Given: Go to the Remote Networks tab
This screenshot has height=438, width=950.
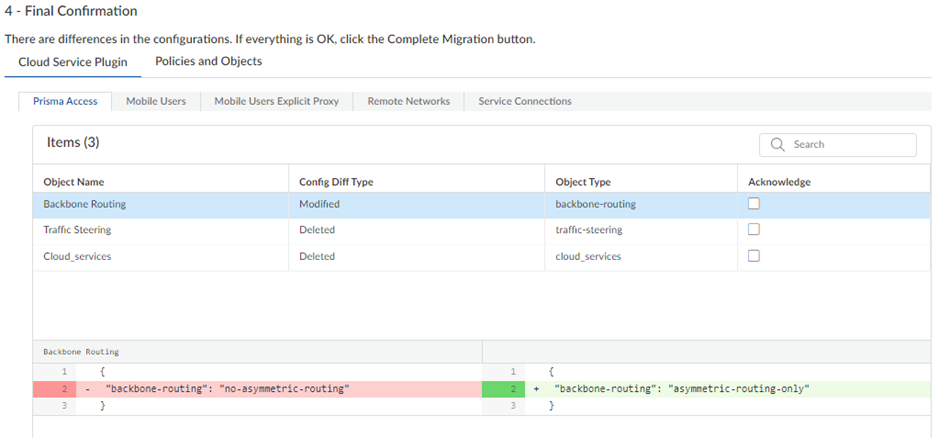Looking at the screenshot, I should (408, 101).
